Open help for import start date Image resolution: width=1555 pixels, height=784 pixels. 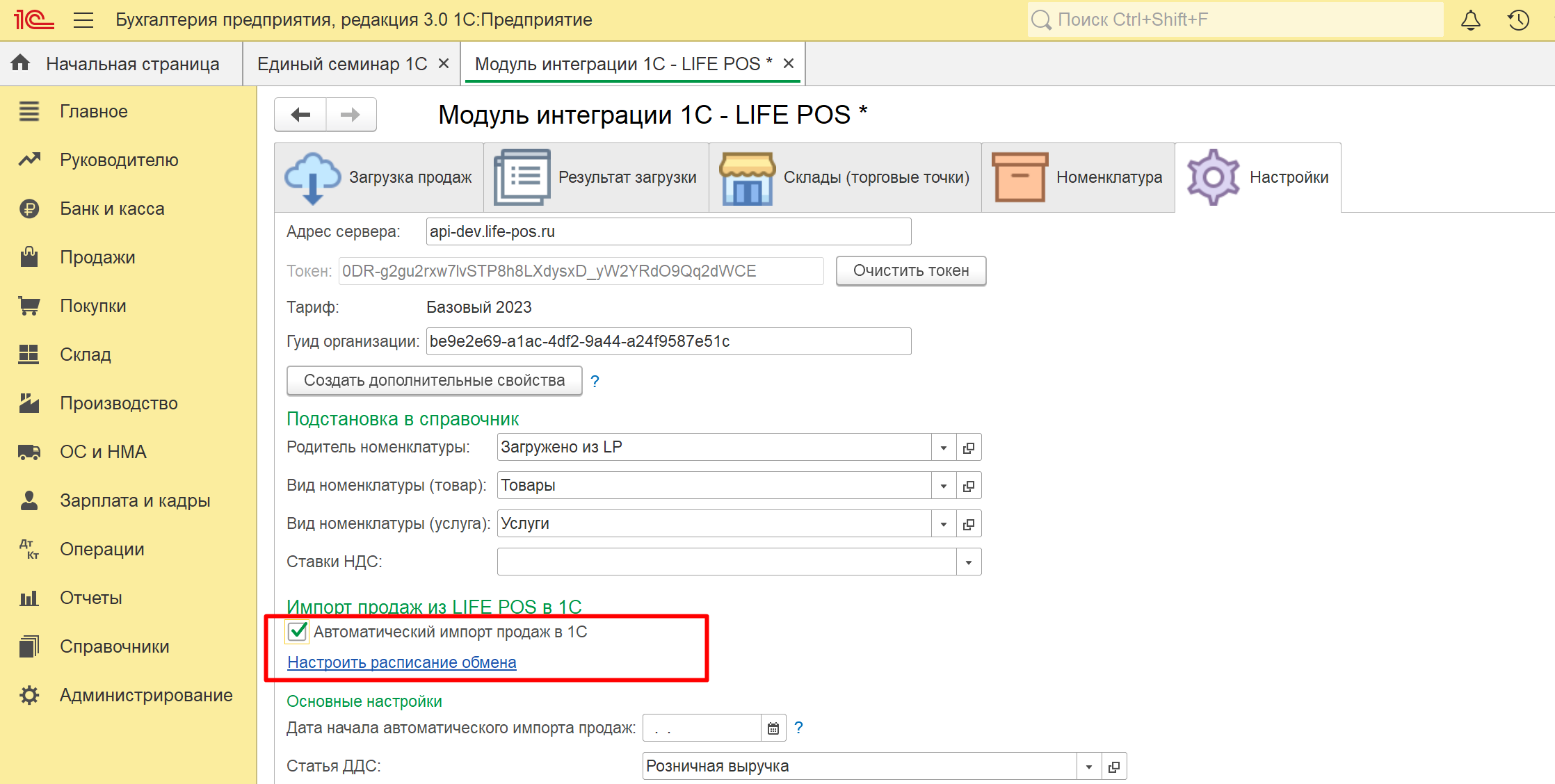[x=799, y=728]
